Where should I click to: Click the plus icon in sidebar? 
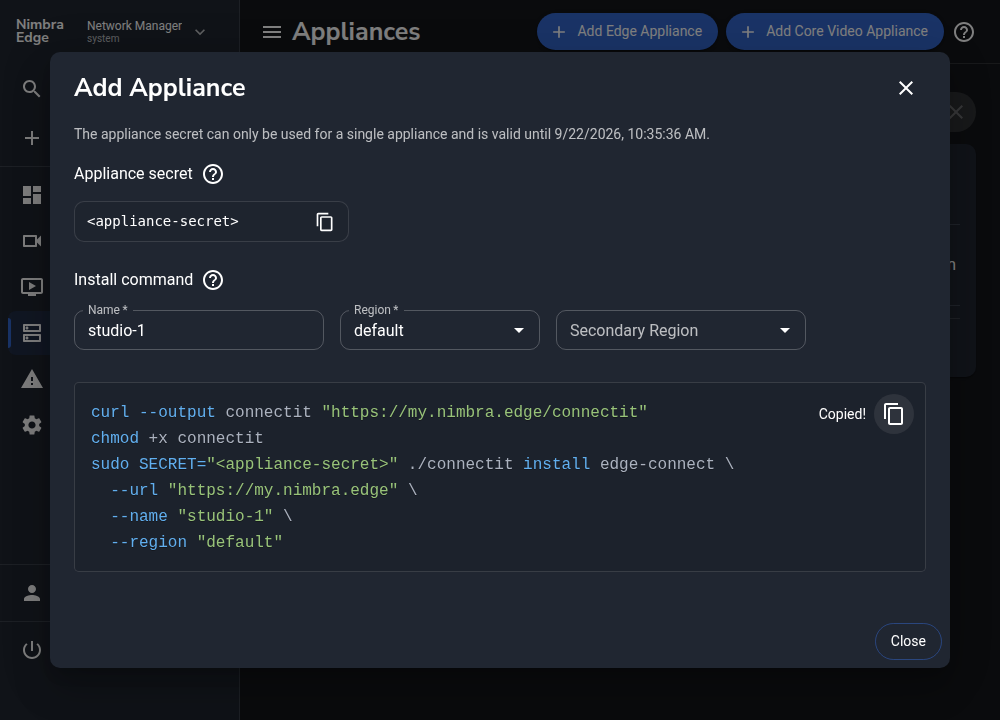click(x=31, y=138)
